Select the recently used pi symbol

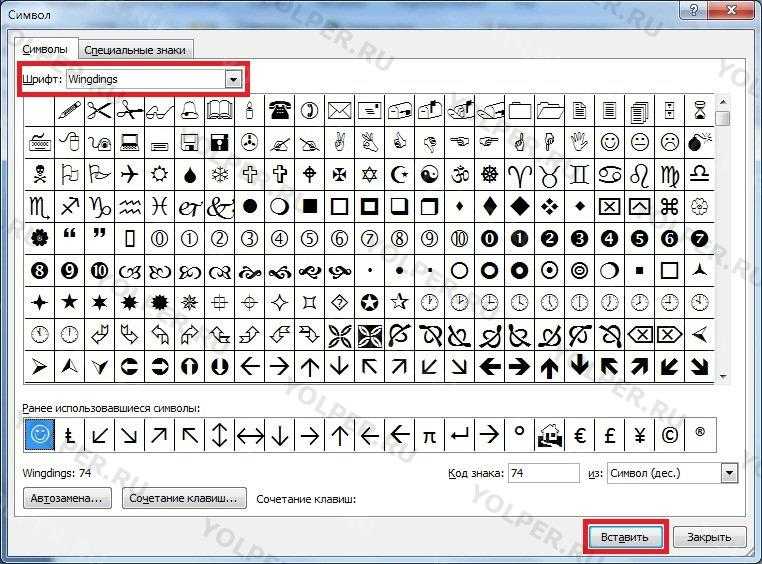429,435
